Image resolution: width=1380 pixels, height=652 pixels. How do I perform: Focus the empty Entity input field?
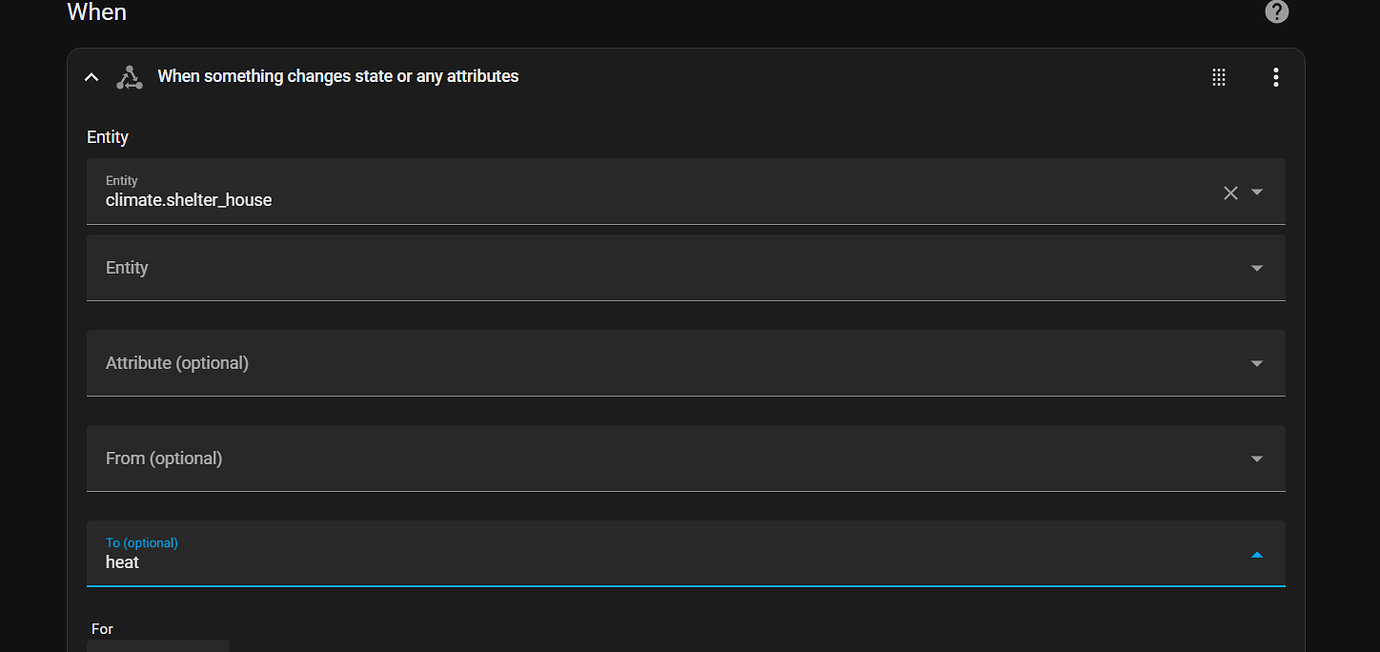click(600, 268)
